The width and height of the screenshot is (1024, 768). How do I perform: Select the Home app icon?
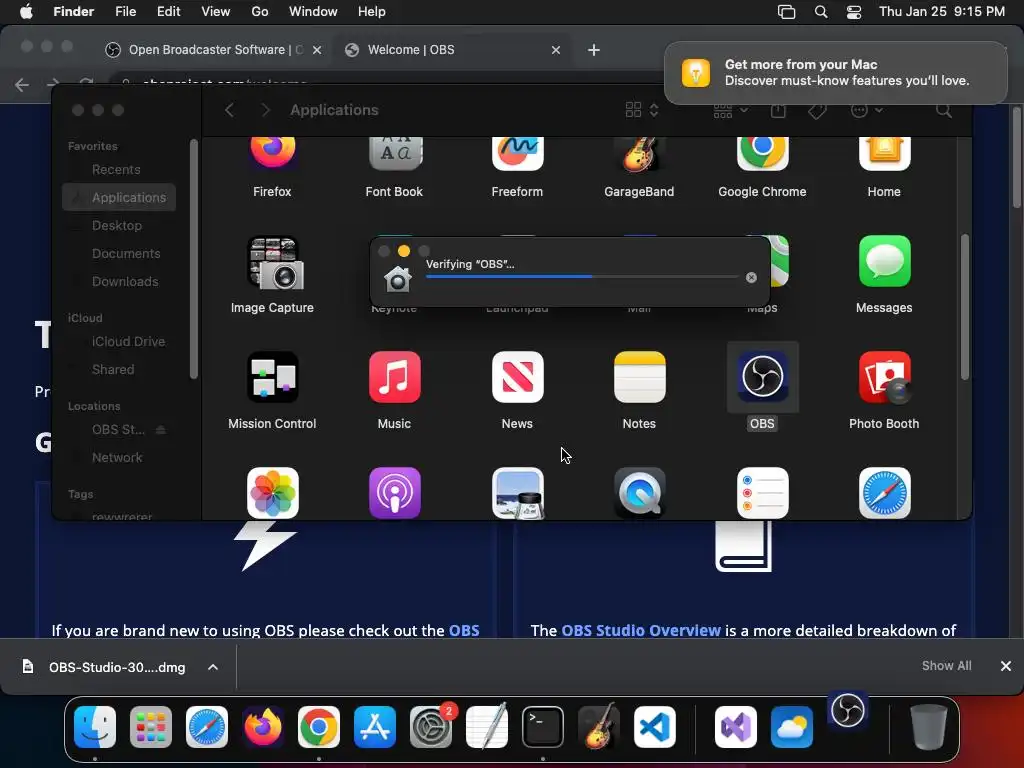884,154
